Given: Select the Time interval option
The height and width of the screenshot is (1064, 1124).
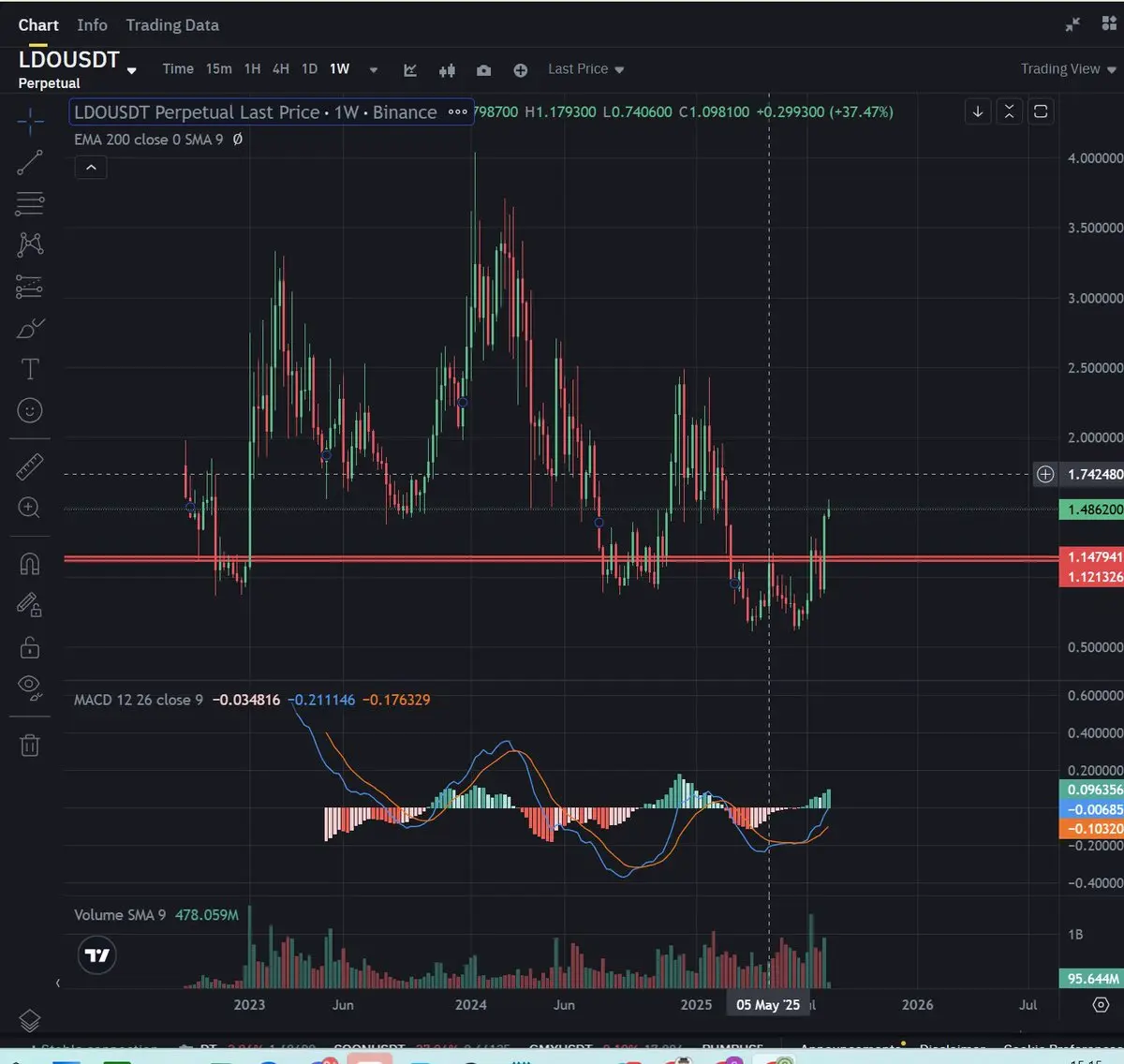Looking at the screenshot, I should 178,69.
